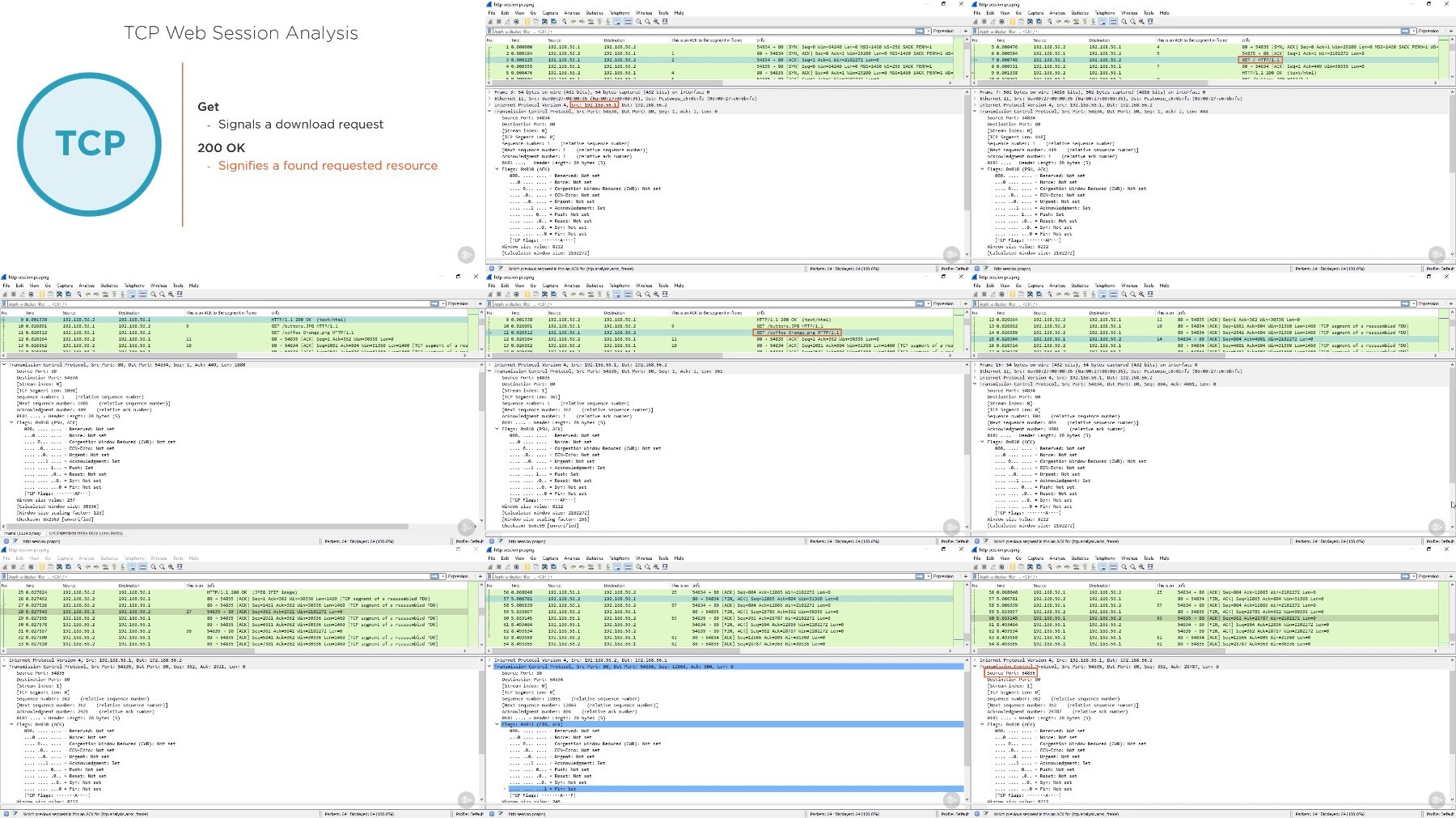Click display filter field, window with packet 28 selected
The image size is (1456, 818).
click(x=218, y=576)
